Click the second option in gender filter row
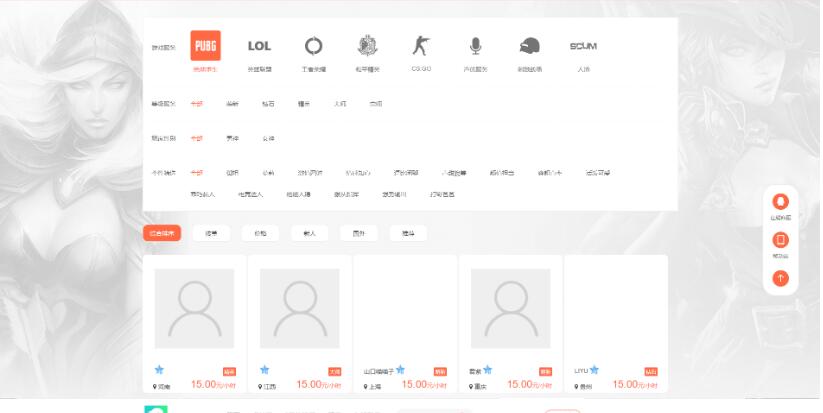The height and width of the screenshot is (413, 823). click(x=232, y=138)
